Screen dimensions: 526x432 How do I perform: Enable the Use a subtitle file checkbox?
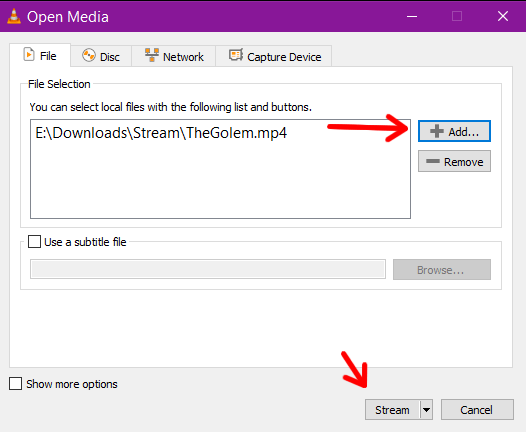[34, 241]
